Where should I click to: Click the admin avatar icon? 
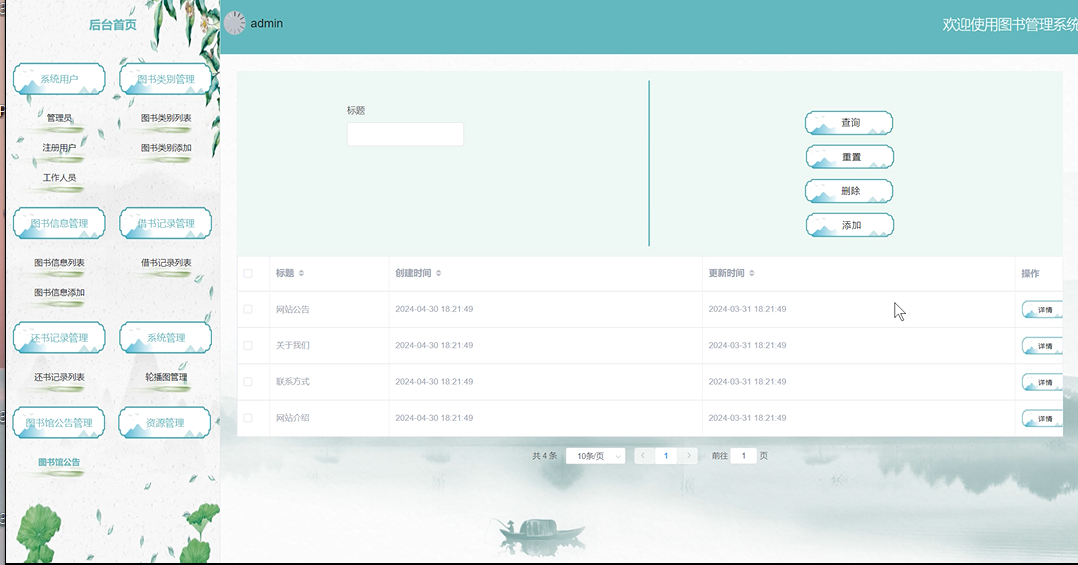234,23
